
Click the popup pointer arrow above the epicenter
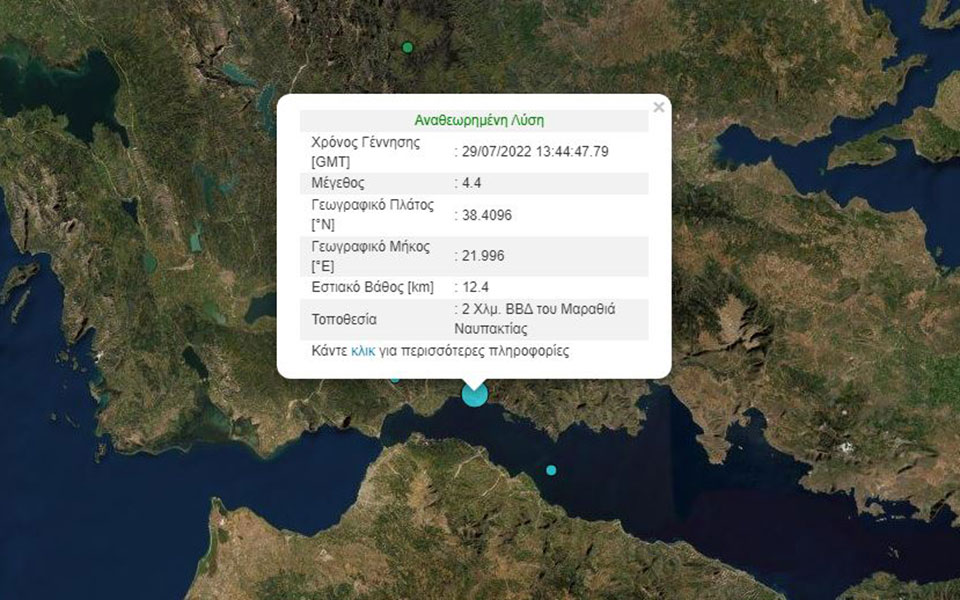coord(472,380)
